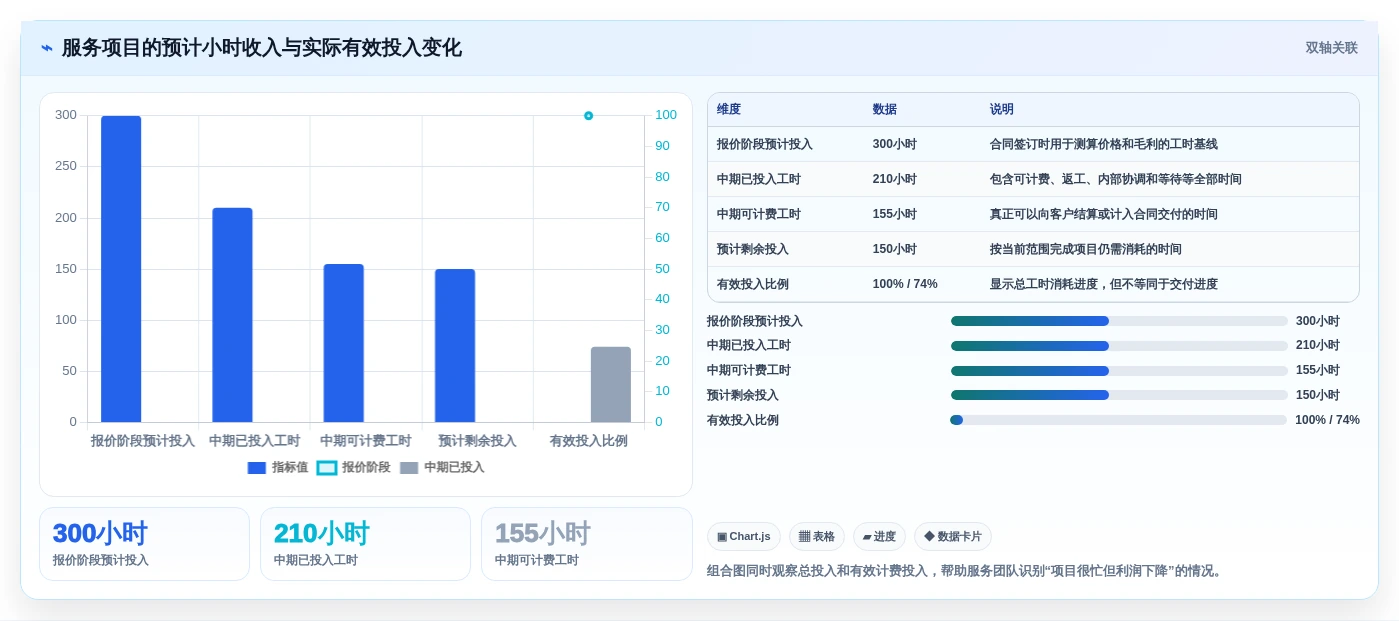Click the 预计剩余投入 blue bar
Viewport: 1399px width, 621px height.
pyautogui.click(x=455, y=346)
